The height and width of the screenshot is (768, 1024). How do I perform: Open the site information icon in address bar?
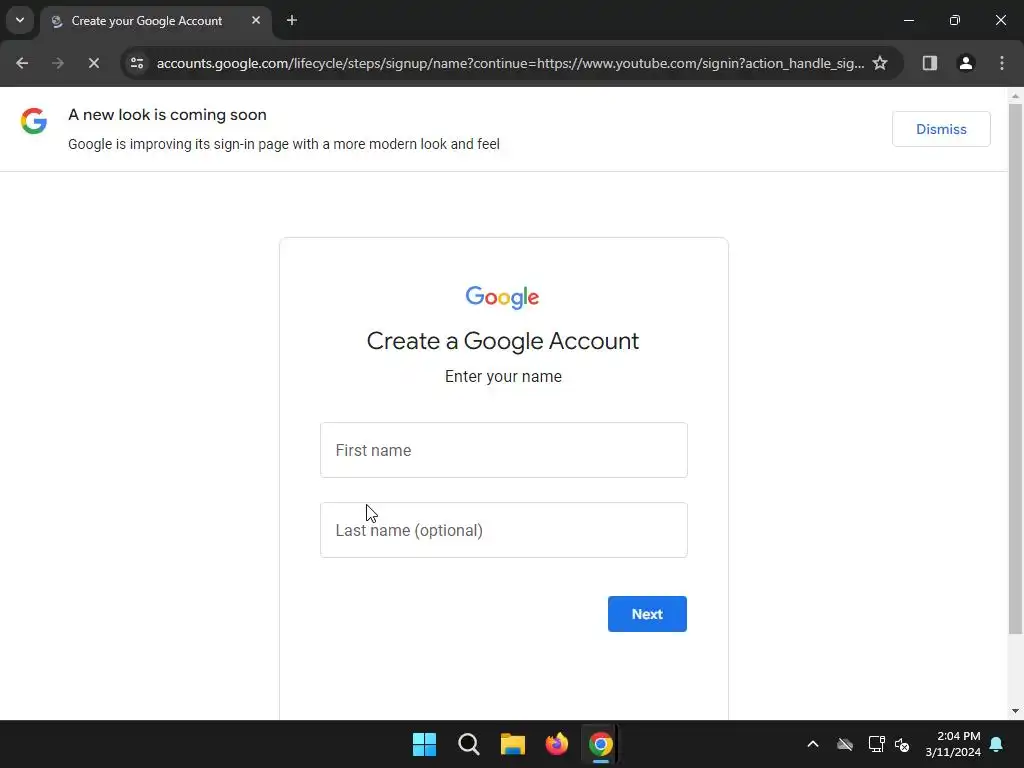point(137,63)
